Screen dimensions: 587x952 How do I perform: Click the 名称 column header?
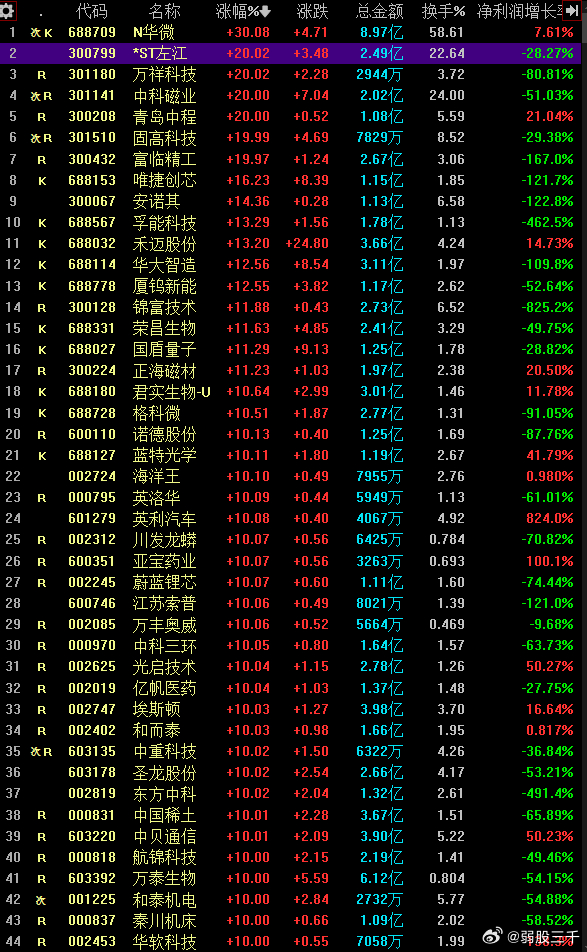point(165,11)
